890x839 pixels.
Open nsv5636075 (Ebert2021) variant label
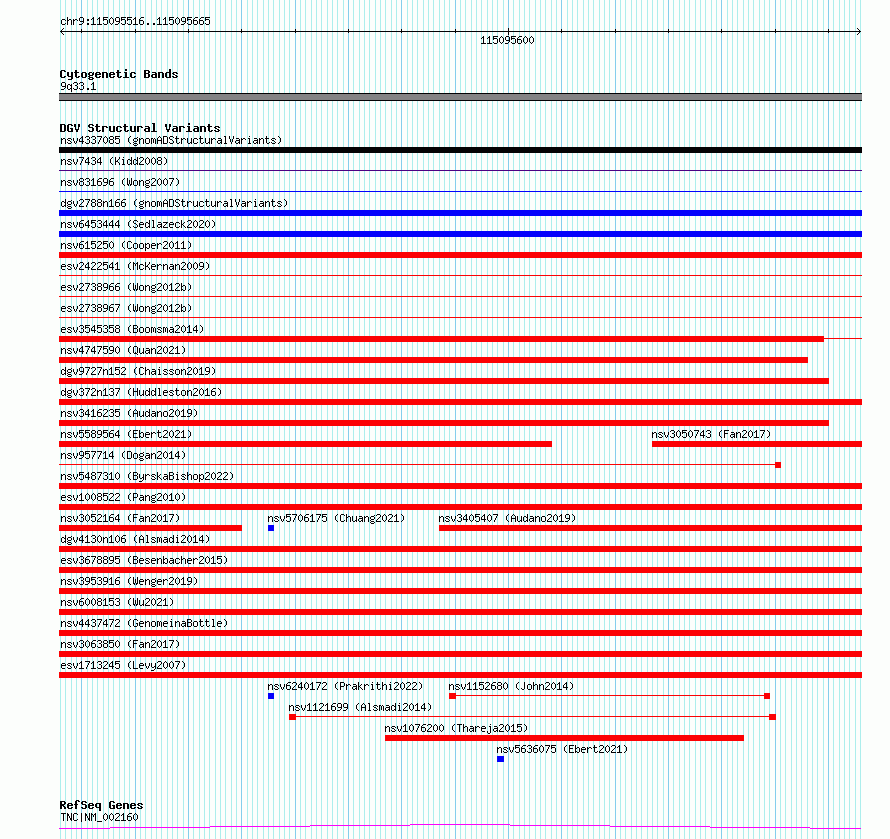tap(562, 749)
